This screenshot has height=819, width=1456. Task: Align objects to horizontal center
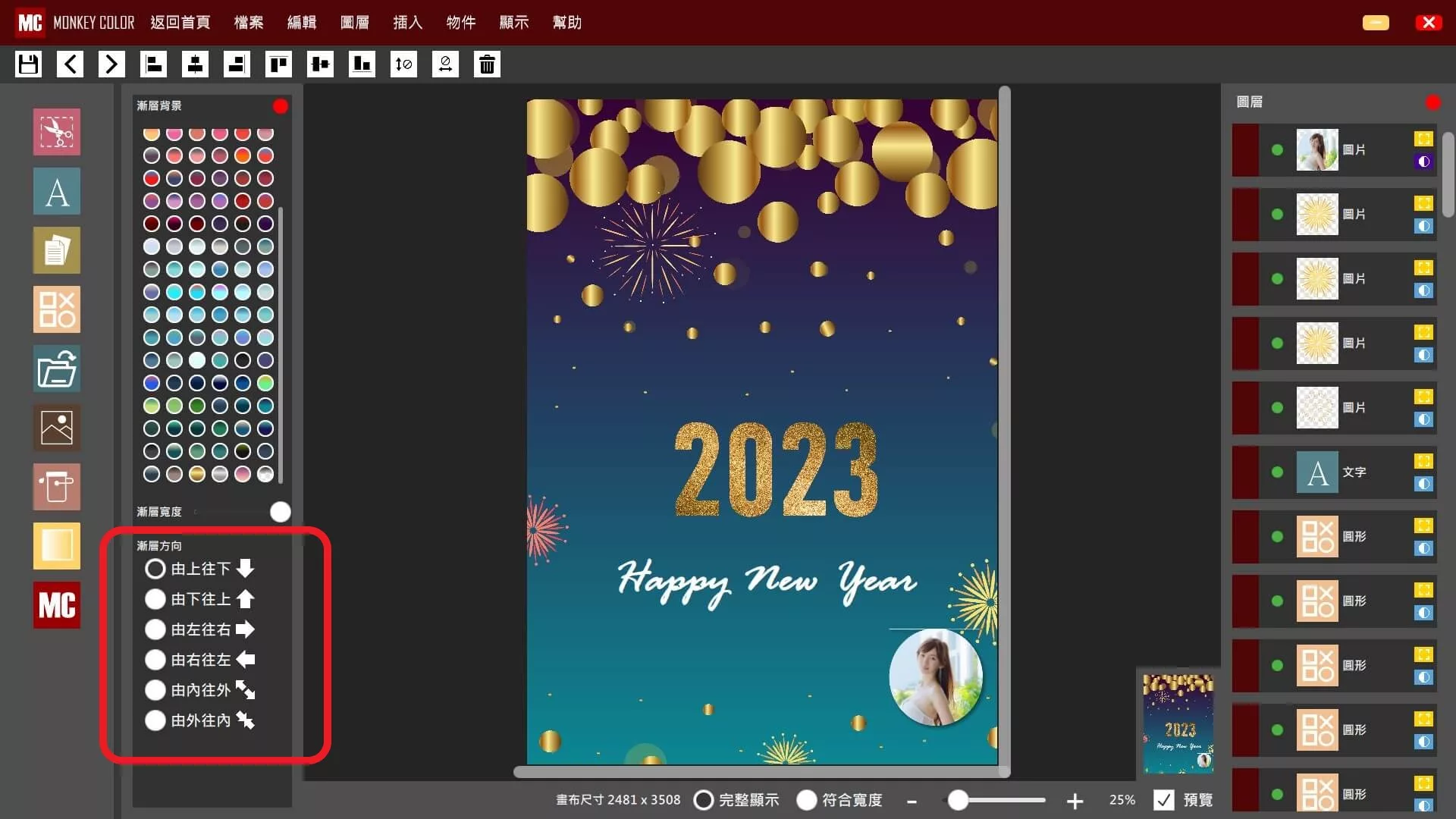pos(196,64)
